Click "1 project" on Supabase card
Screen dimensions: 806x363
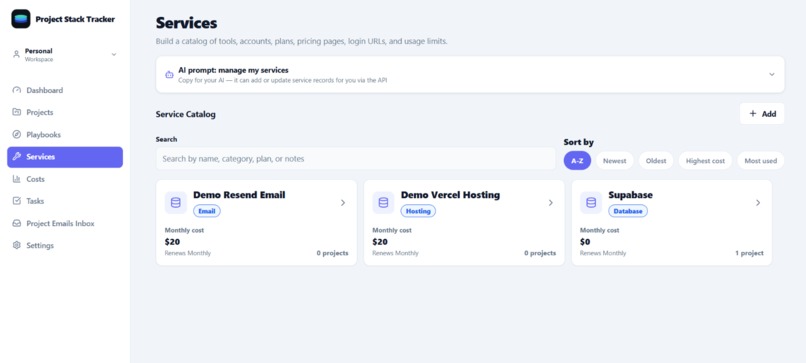click(749, 253)
